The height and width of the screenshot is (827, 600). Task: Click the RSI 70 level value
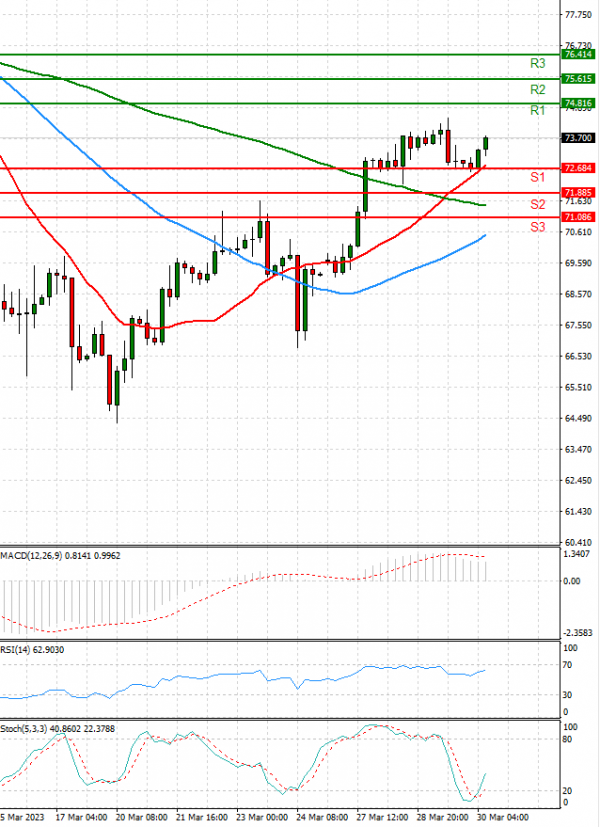[567, 665]
